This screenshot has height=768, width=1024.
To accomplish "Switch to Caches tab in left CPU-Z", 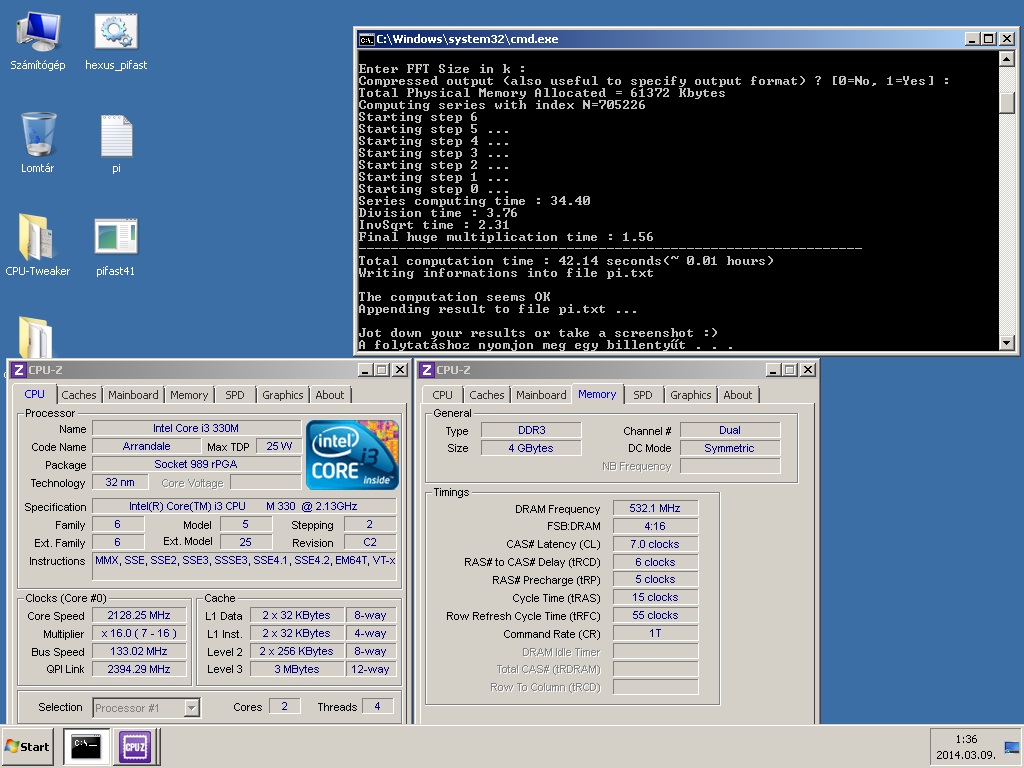I will coord(78,395).
